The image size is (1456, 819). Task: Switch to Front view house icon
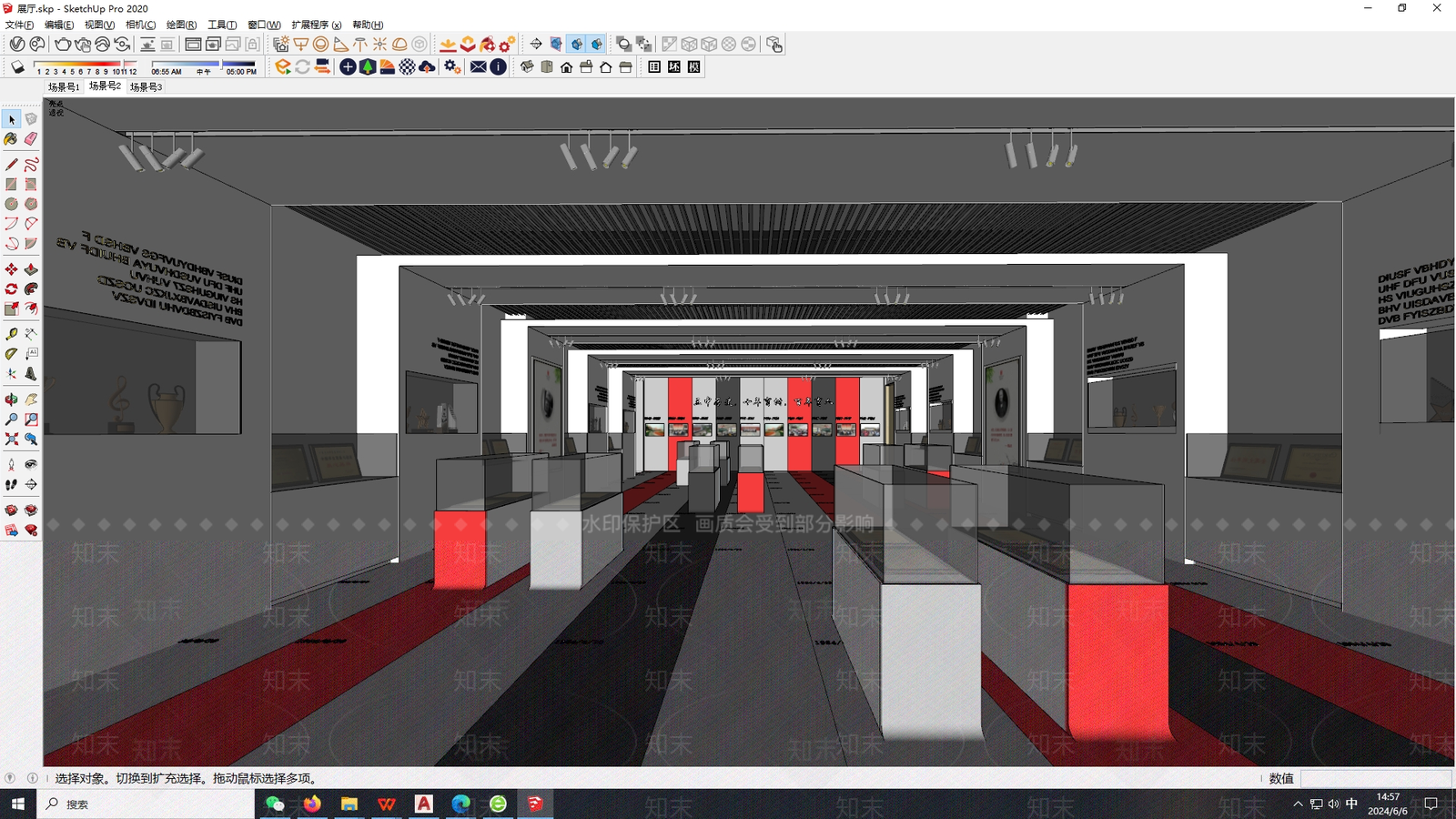click(566, 67)
